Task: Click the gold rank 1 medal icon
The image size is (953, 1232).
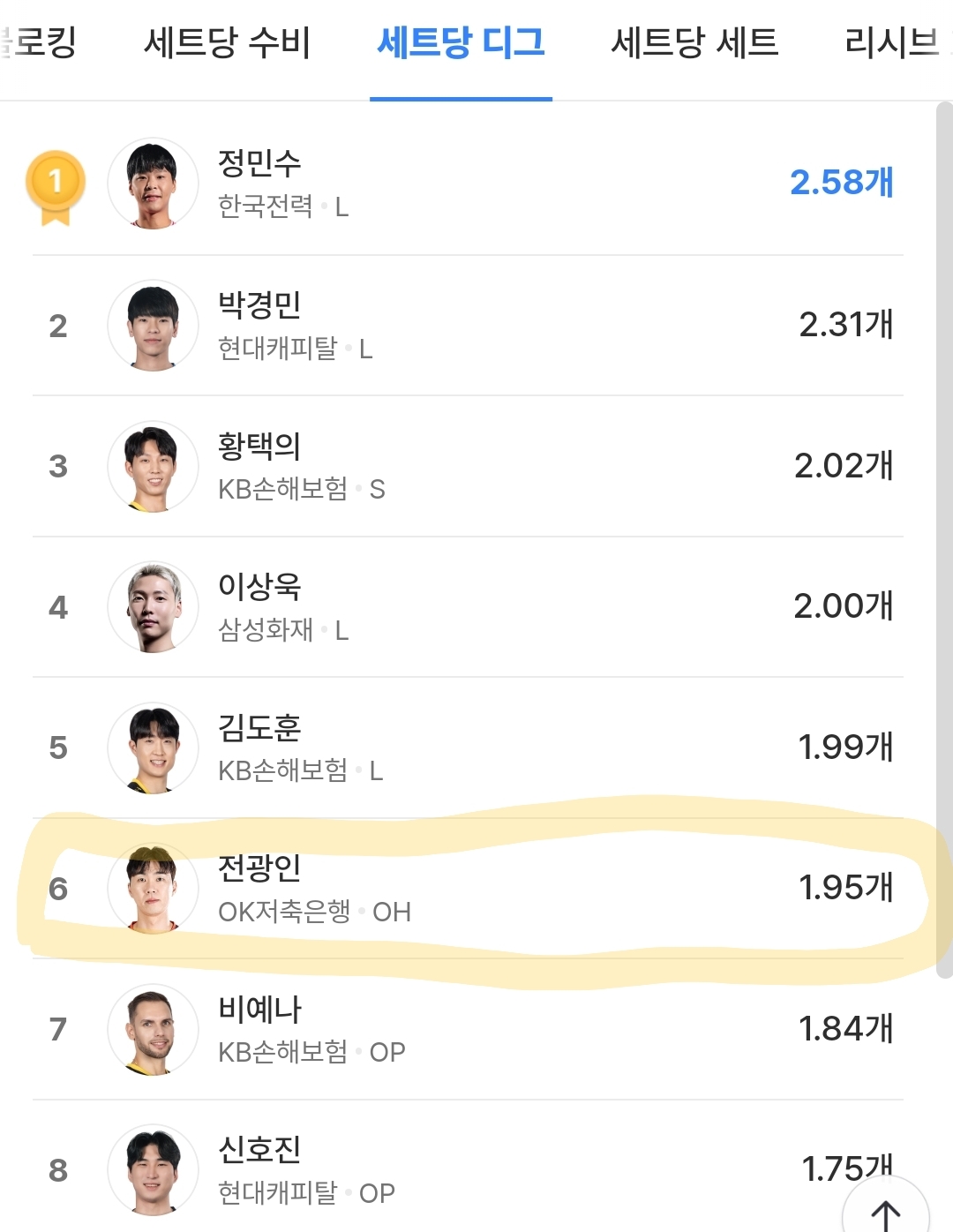Action: click(56, 184)
